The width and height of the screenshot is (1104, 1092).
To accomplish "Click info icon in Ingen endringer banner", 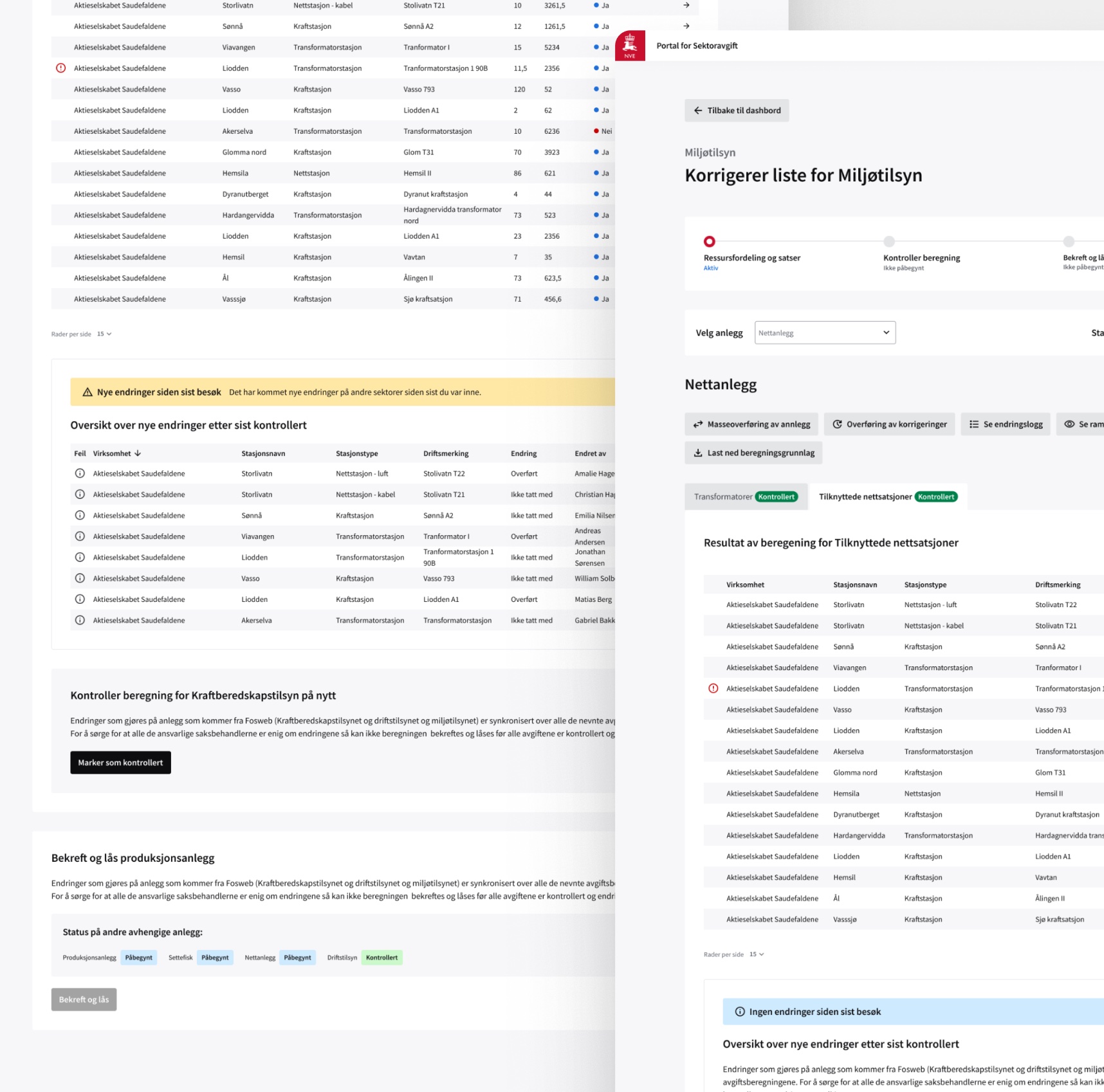I will point(740,1012).
